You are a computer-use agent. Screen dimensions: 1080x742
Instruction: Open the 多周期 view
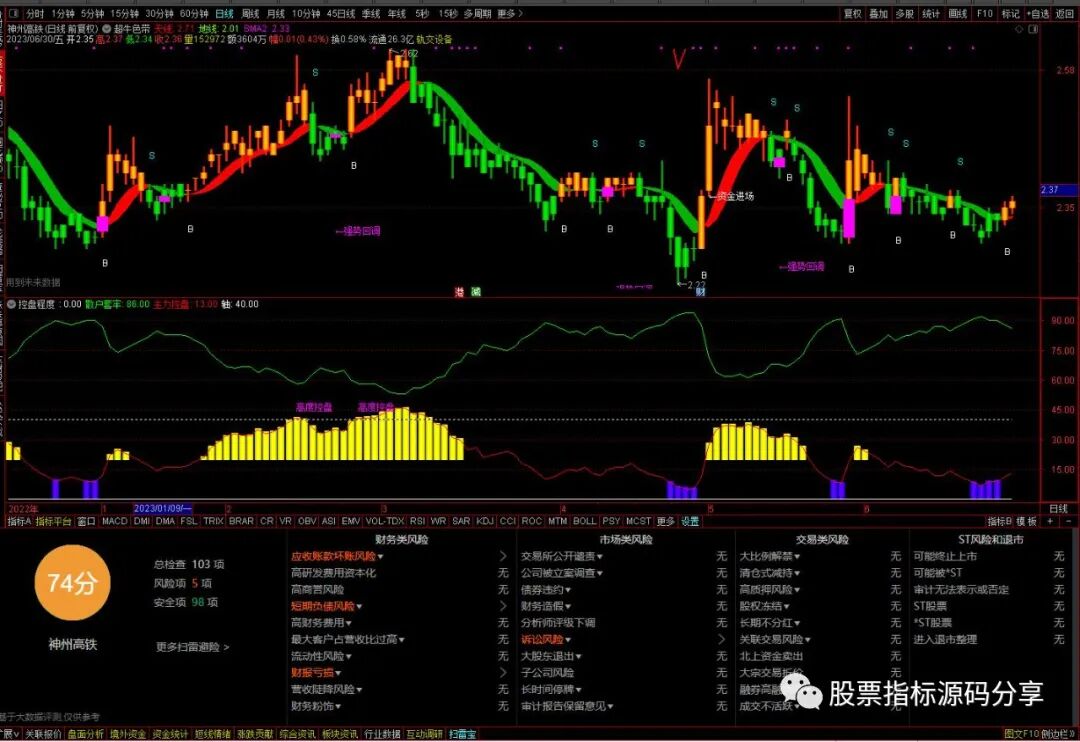pyautogui.click(x=477, y=13)
